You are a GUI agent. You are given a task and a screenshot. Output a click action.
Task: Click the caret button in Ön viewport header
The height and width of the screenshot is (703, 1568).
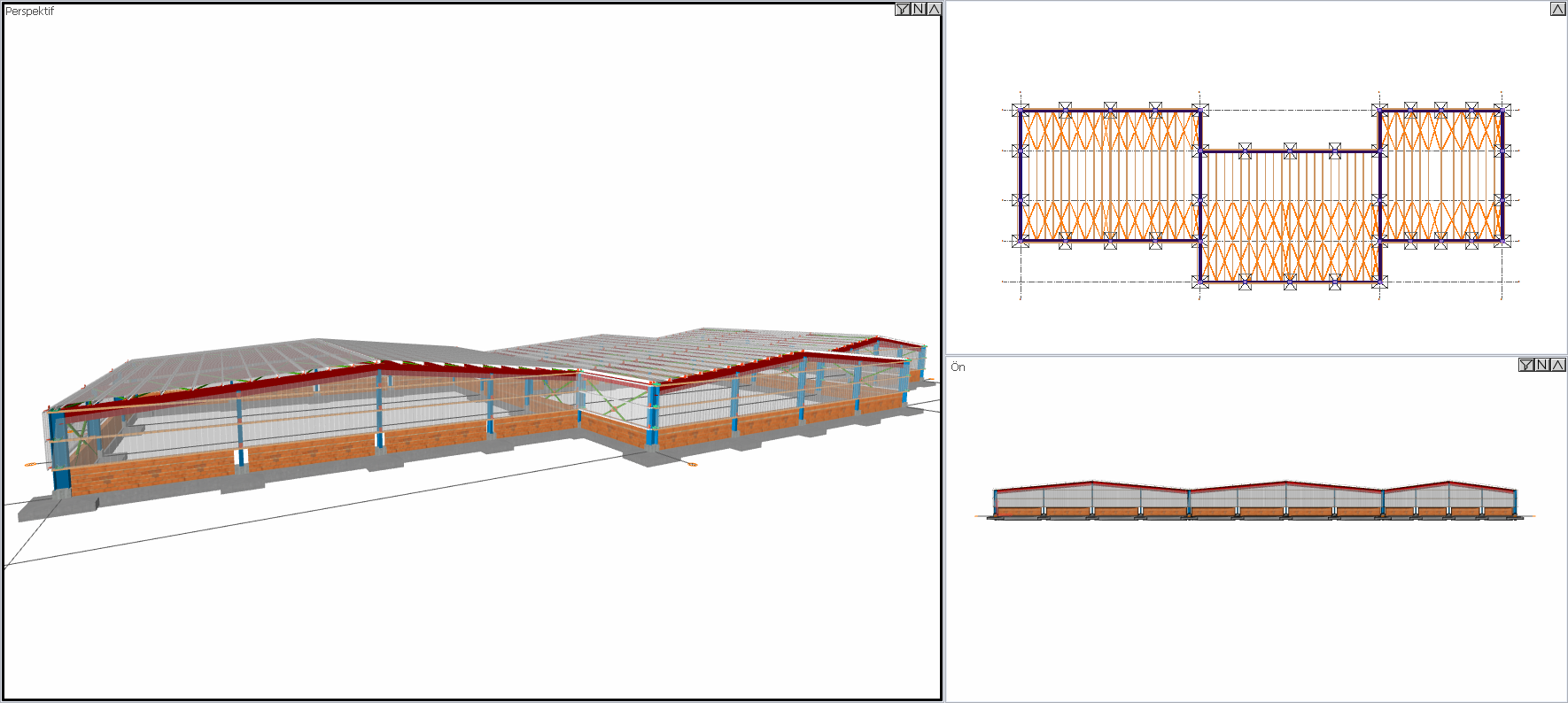point(1557,365)
